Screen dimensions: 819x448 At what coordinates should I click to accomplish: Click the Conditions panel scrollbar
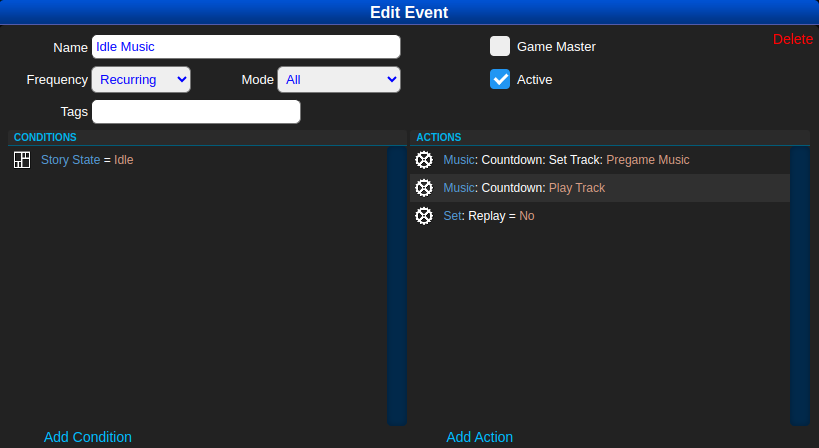pos(397,286)
